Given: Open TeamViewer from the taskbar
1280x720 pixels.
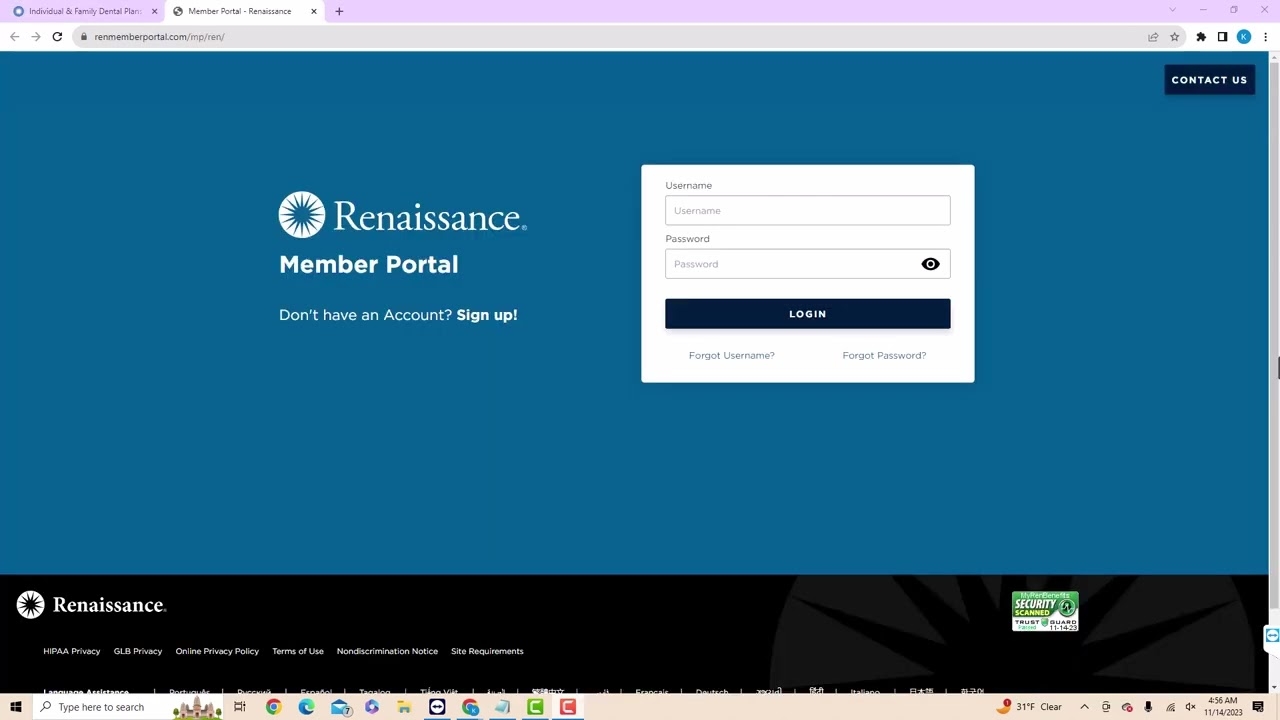Looking at the screenshot, I should (437, 707).
